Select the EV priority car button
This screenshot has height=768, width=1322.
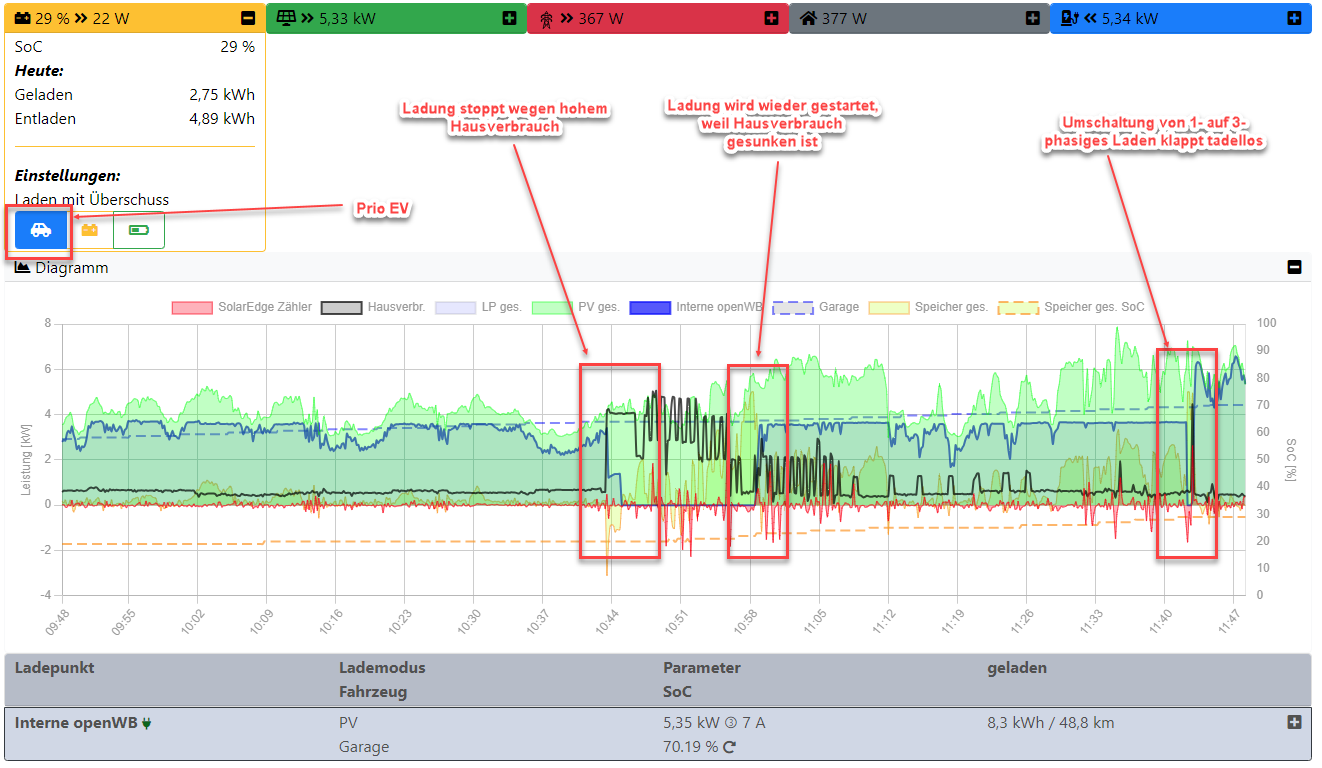41,230
